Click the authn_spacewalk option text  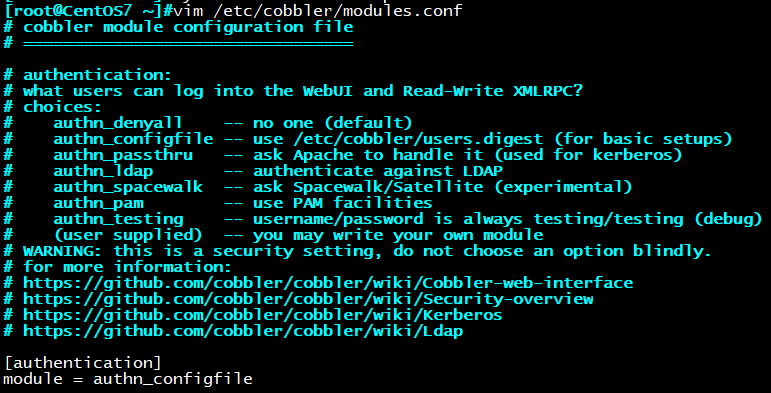point(128,187)
